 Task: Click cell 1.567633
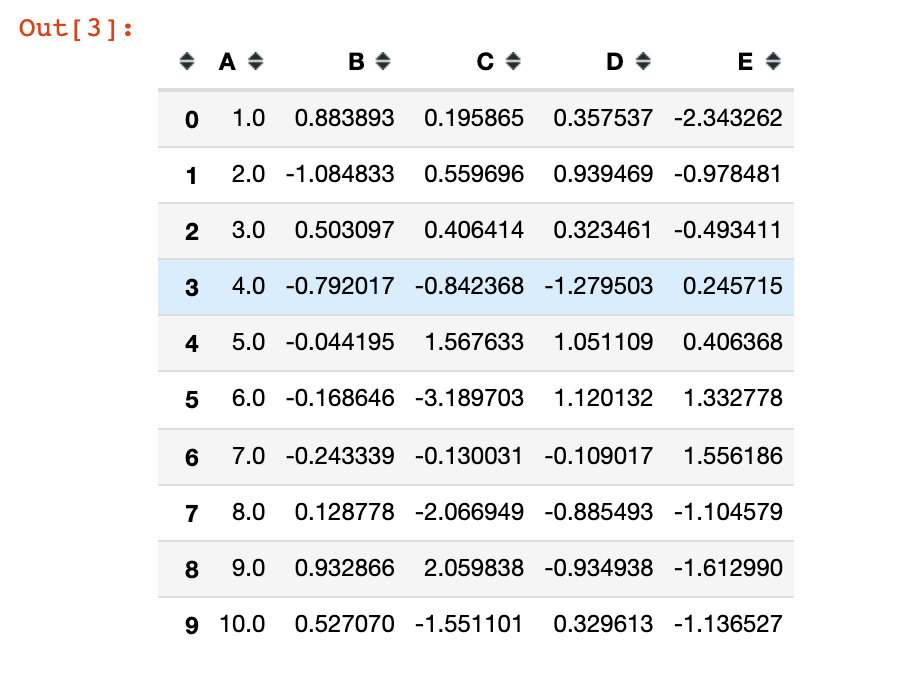(474, 342)
